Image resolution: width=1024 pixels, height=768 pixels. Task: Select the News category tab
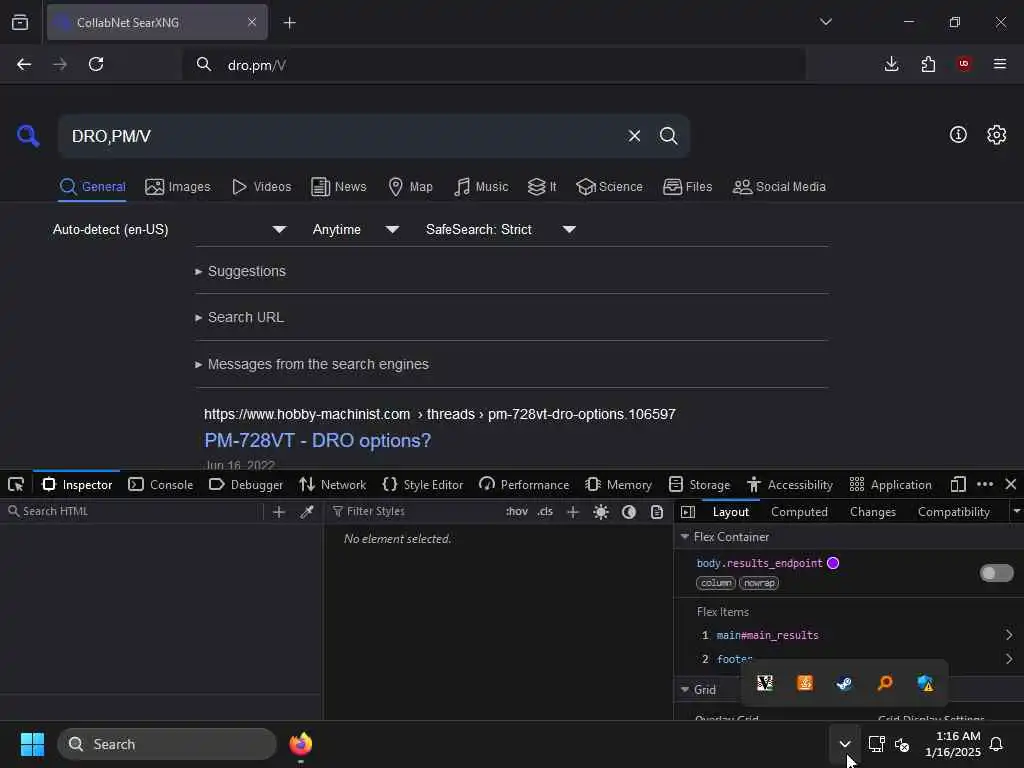point(338,187)
